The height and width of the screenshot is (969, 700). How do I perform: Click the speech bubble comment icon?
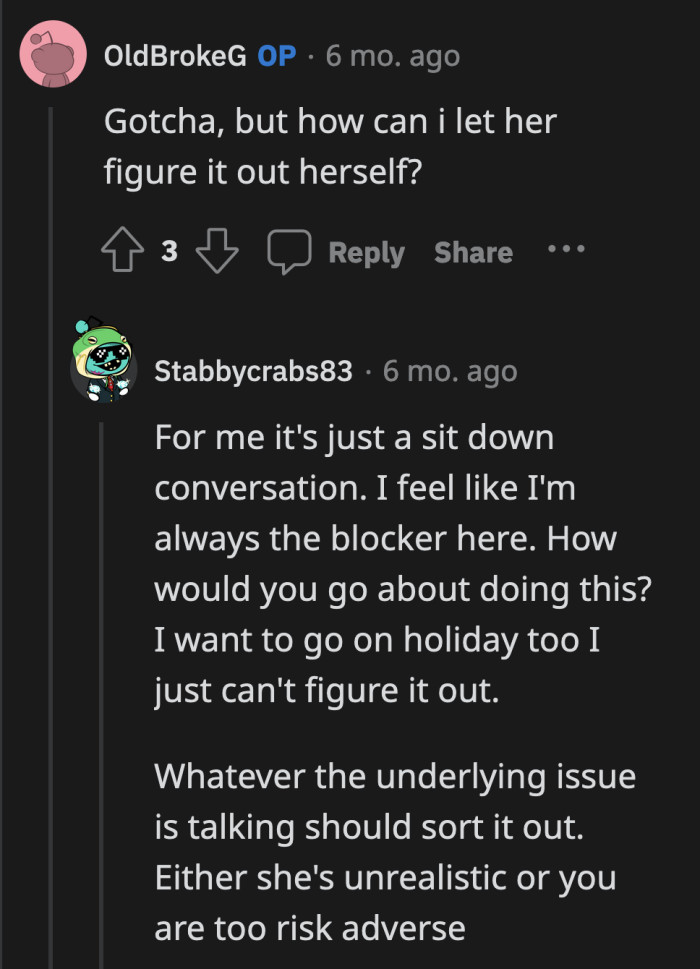(x=290, y=251)
